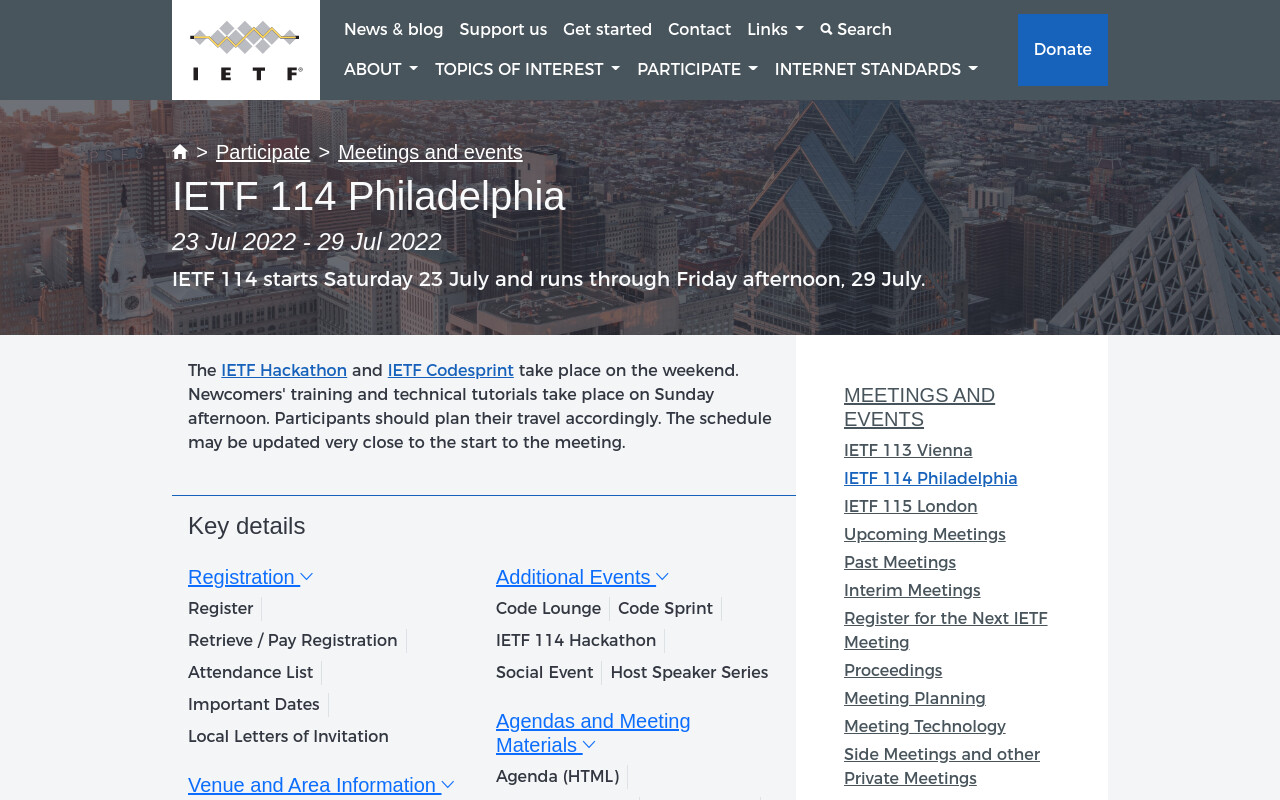
Task: Open the Get started page
Action: point(607,30)
